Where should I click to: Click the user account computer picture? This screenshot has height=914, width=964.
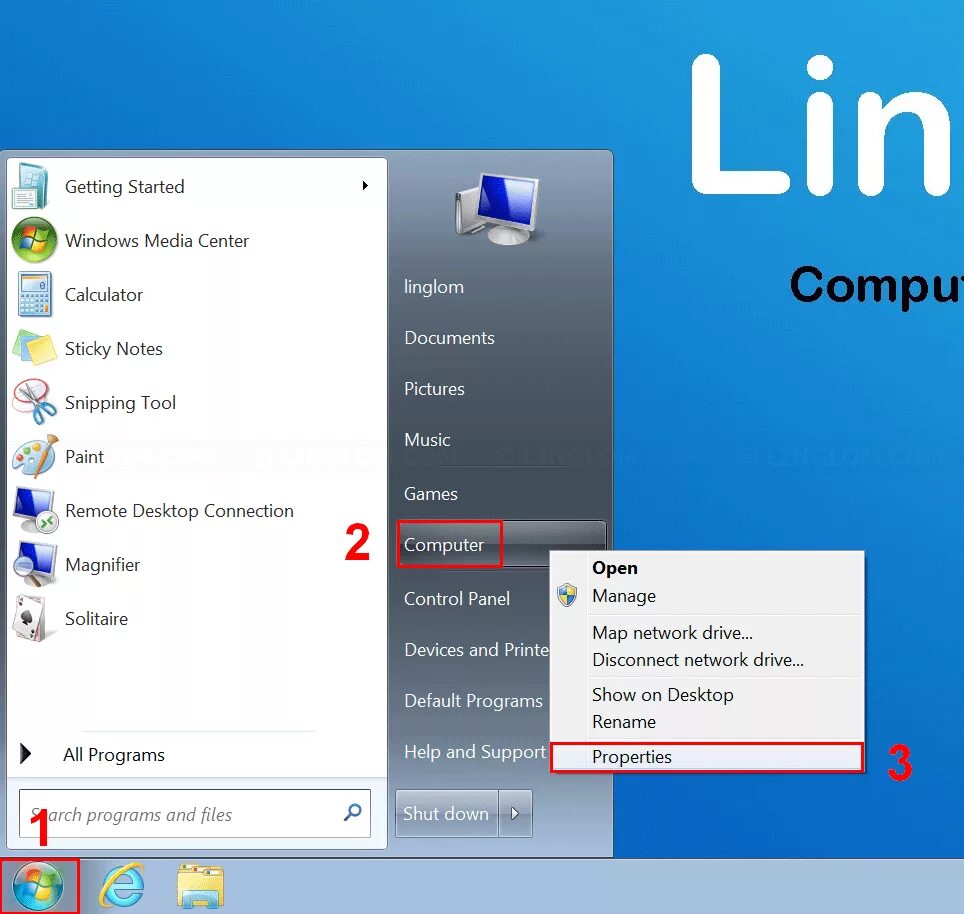498,209
